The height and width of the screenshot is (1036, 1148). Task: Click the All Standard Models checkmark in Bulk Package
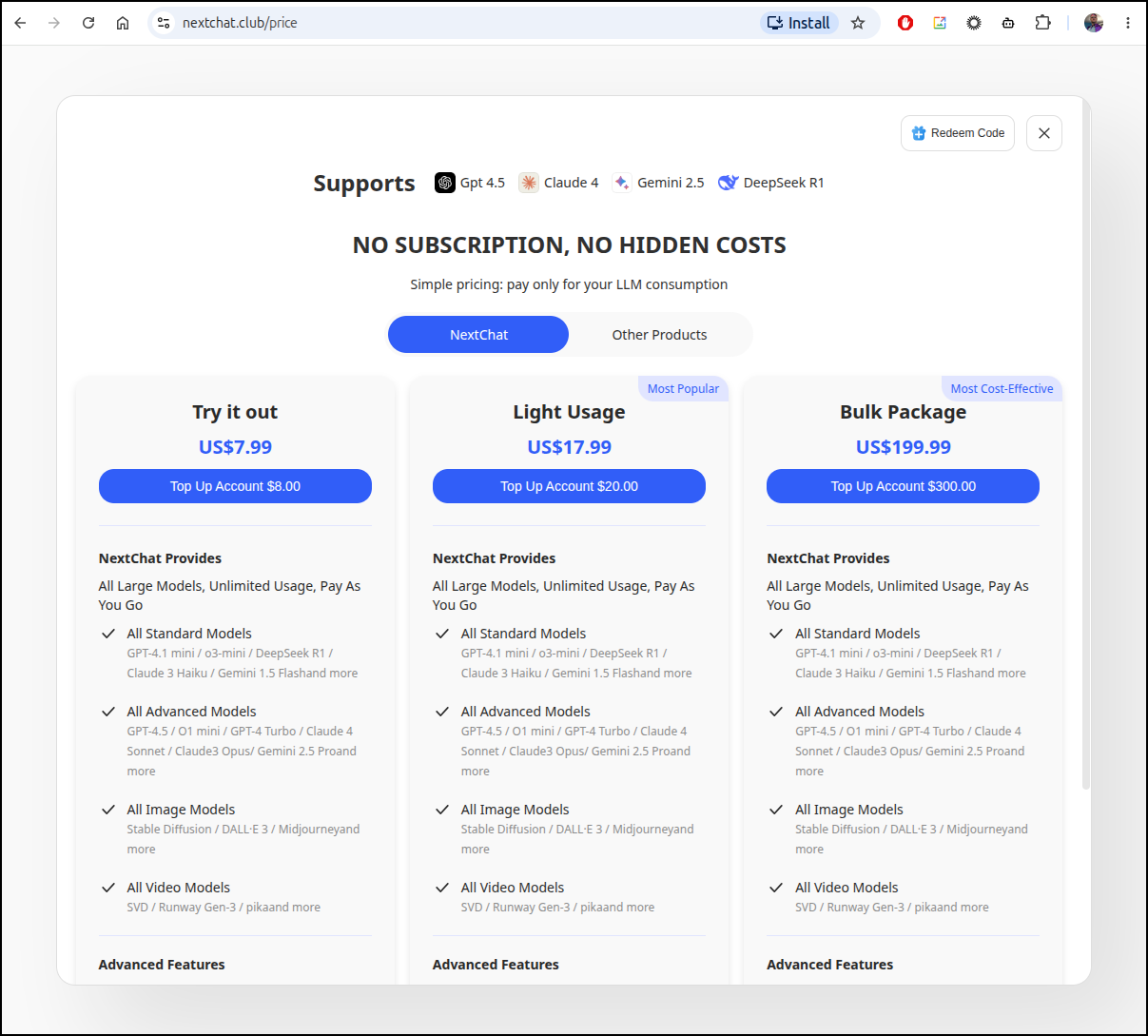(776, 634)
